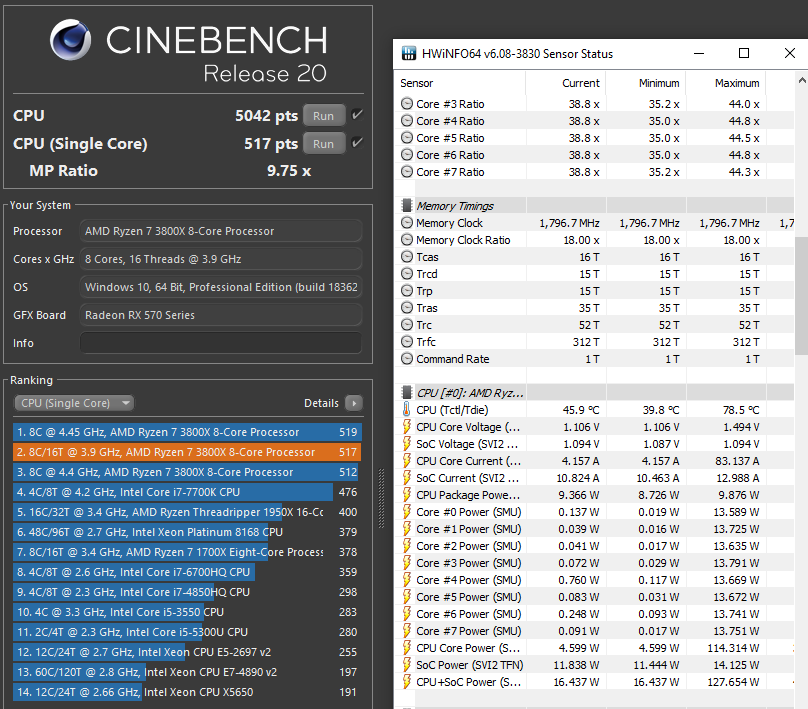Click the Command Rate sensor icon
Screen dimensions: 808x709
click(407, 359)
